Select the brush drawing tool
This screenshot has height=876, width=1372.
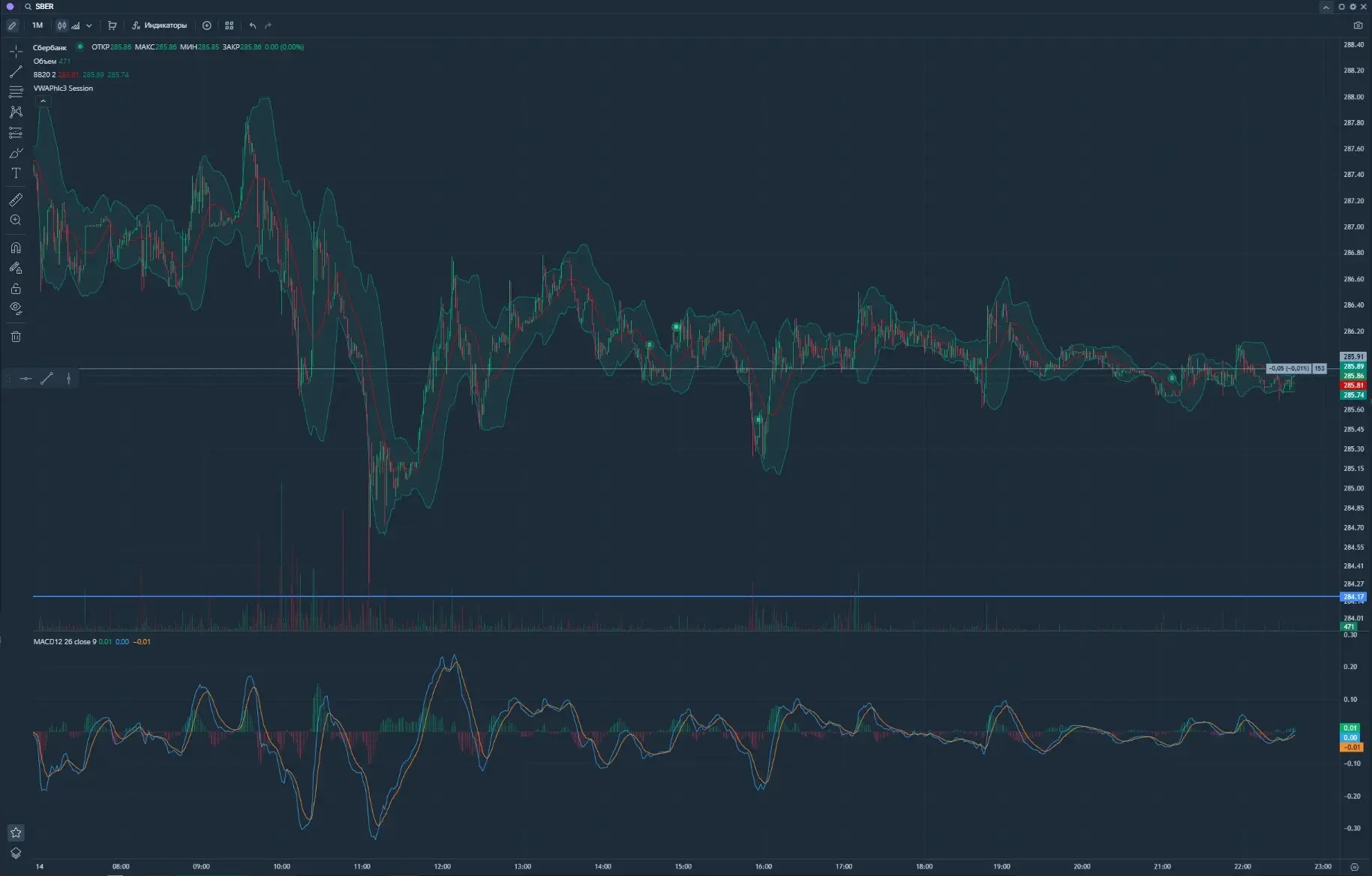tap(16, 153)
